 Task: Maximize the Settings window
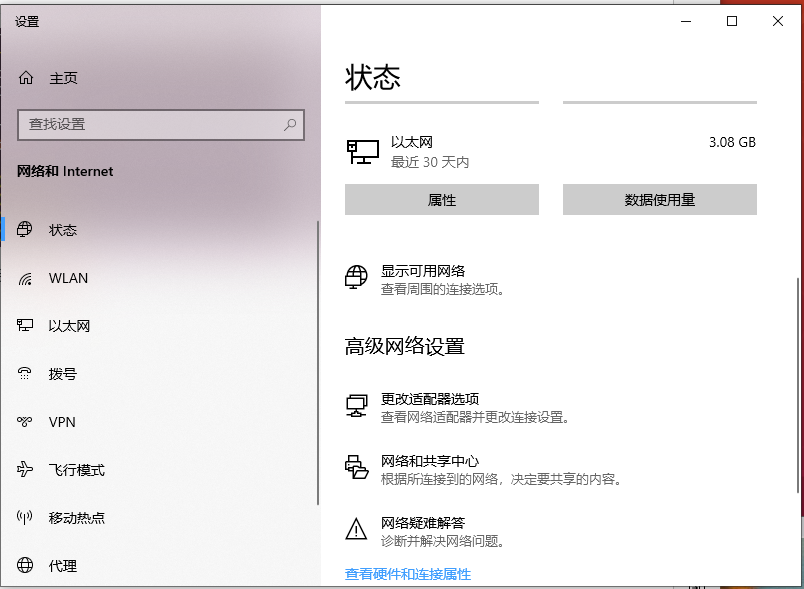tap(732, 21)
